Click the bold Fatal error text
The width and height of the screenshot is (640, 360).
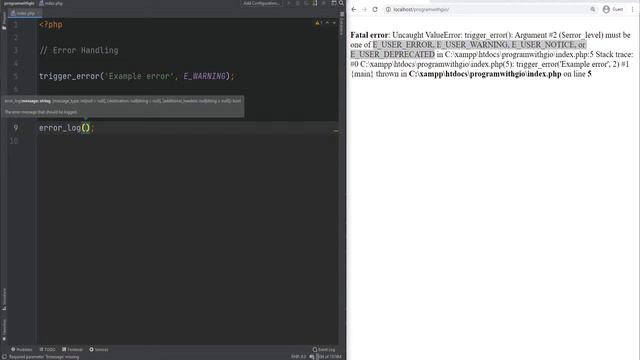coord(370,35)
